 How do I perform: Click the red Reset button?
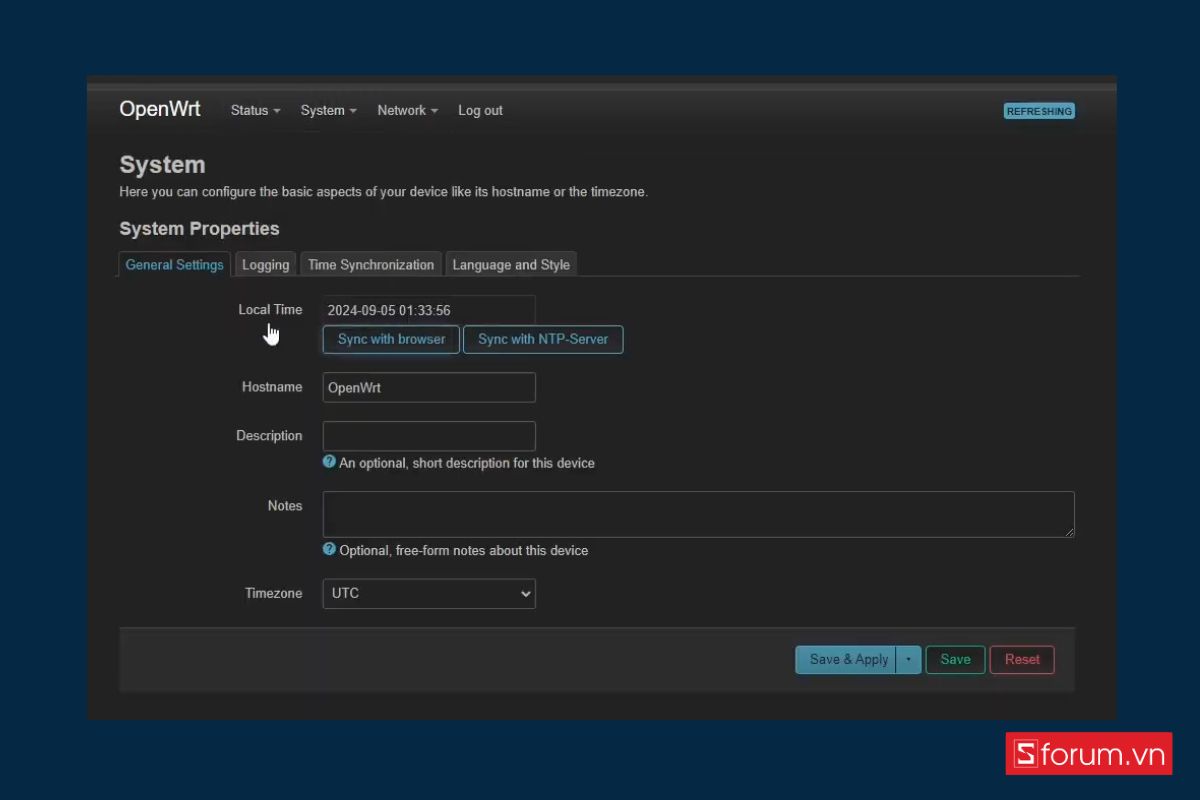(1022, 659)
